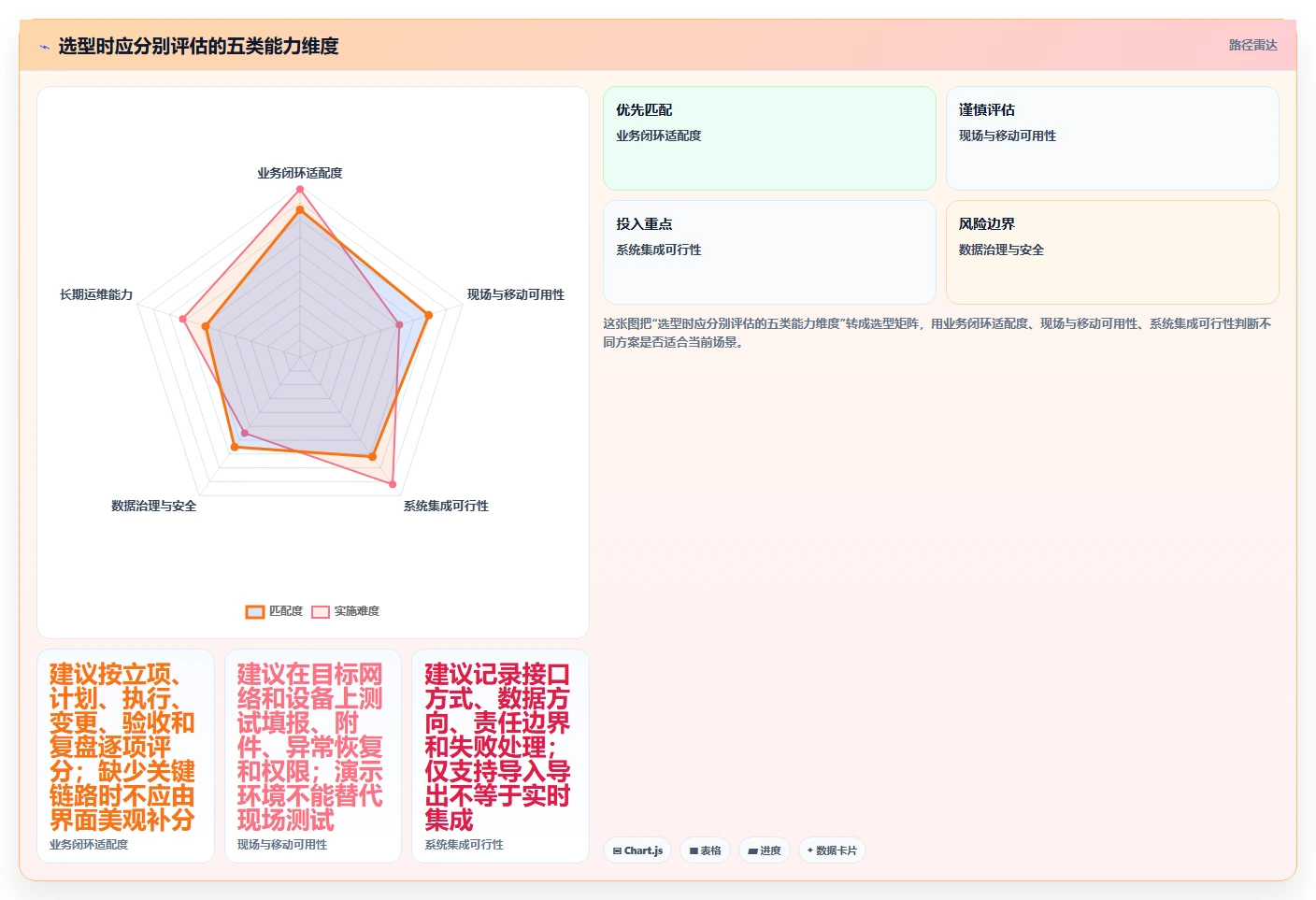The image size is (1316, 900).
Task: Toggle the 匹配度 legend swatch
Action: pos(255,611)
